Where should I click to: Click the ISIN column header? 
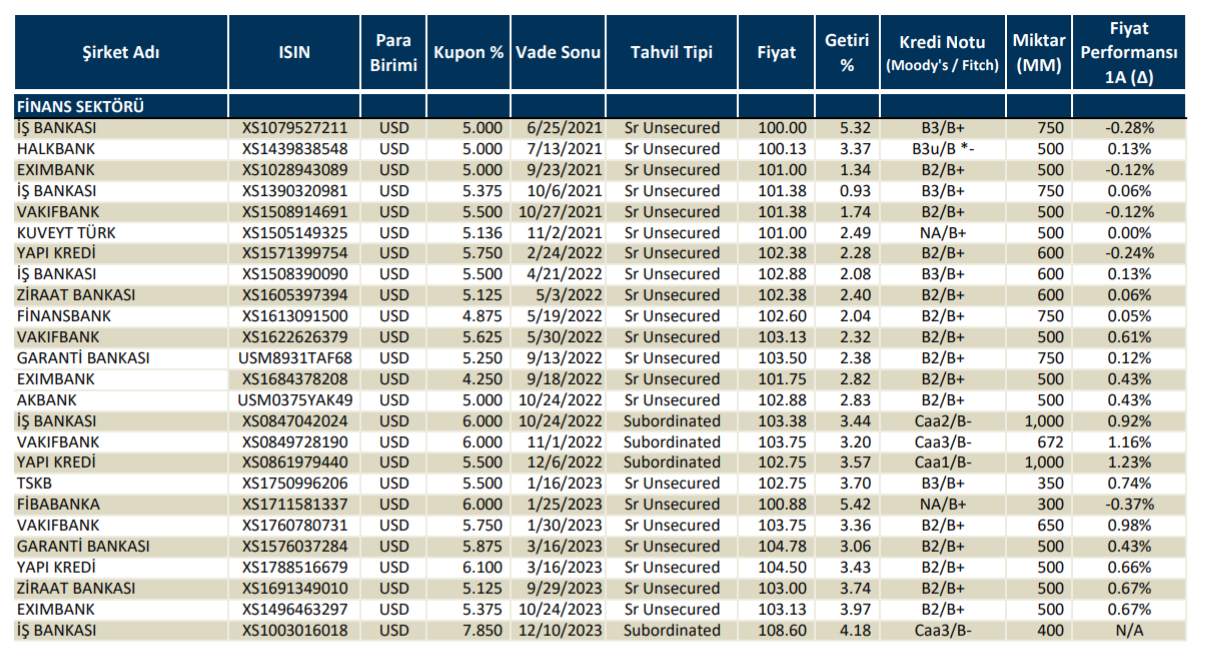[x=294, y=53]
